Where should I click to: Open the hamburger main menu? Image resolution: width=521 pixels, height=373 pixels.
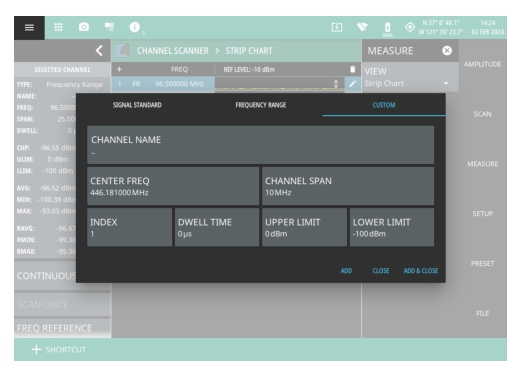pyautogui.click(x=29, y=27)
